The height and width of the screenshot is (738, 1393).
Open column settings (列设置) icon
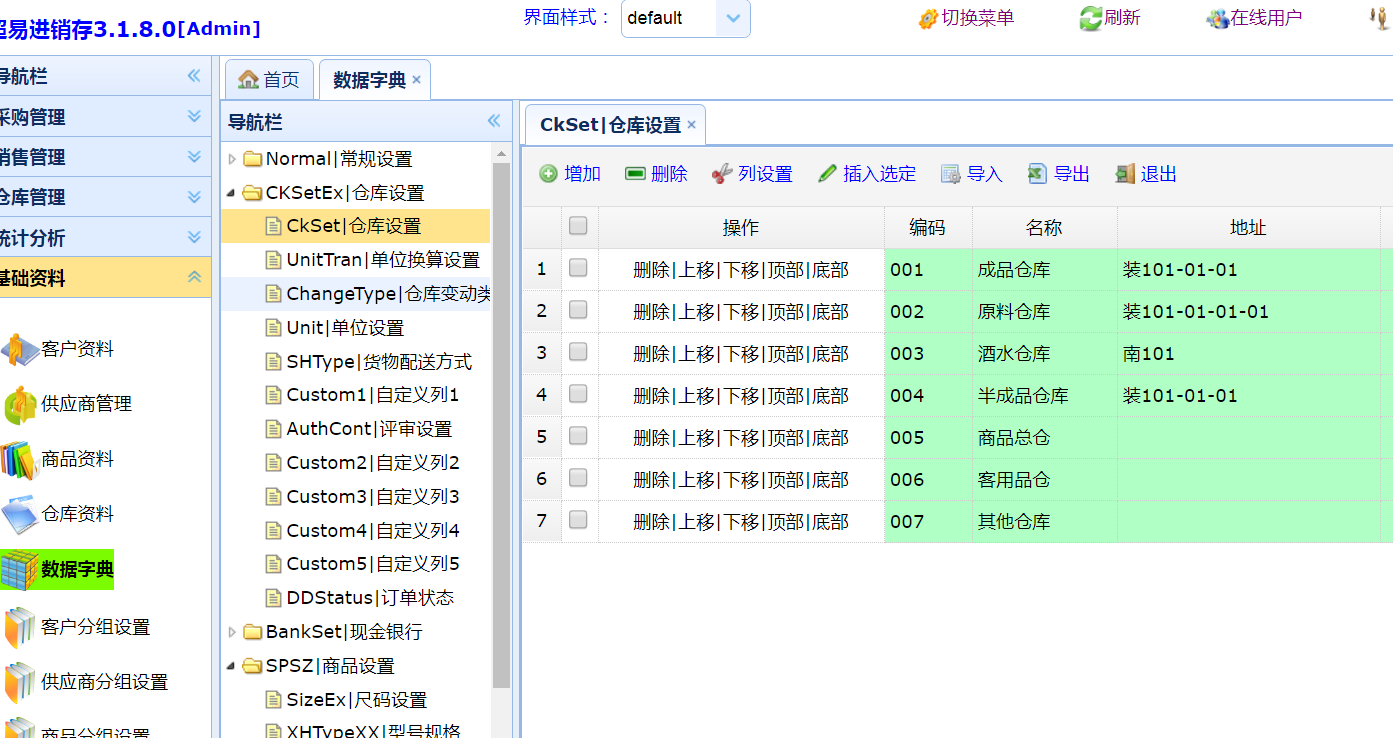pyautogui.click(x=722, y=174)
